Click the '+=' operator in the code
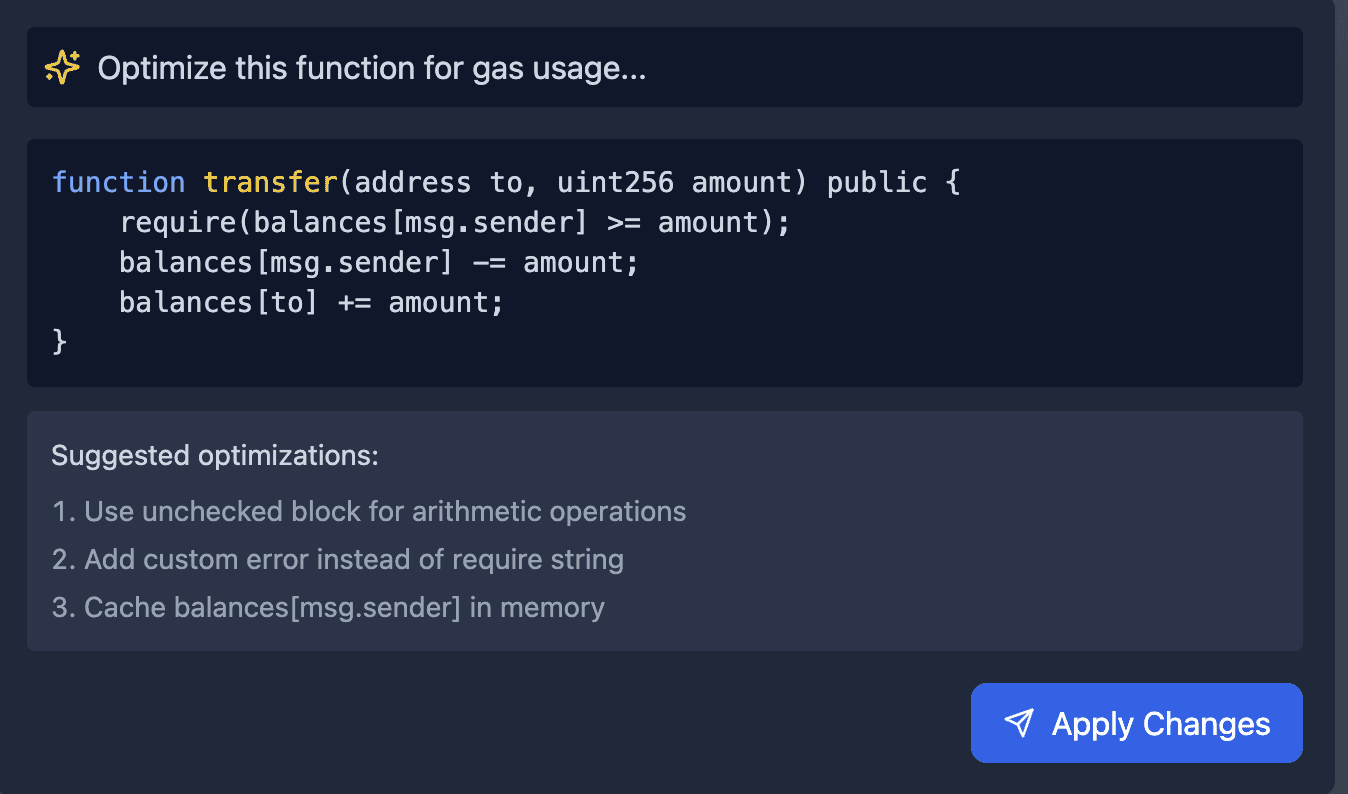1348x794 pixels. (355, 302)
